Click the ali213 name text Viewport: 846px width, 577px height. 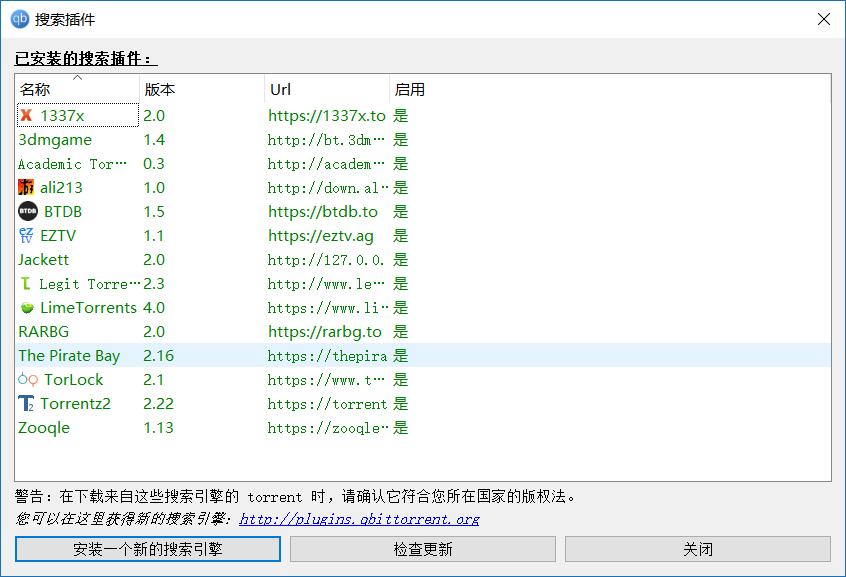click(61, 187)
